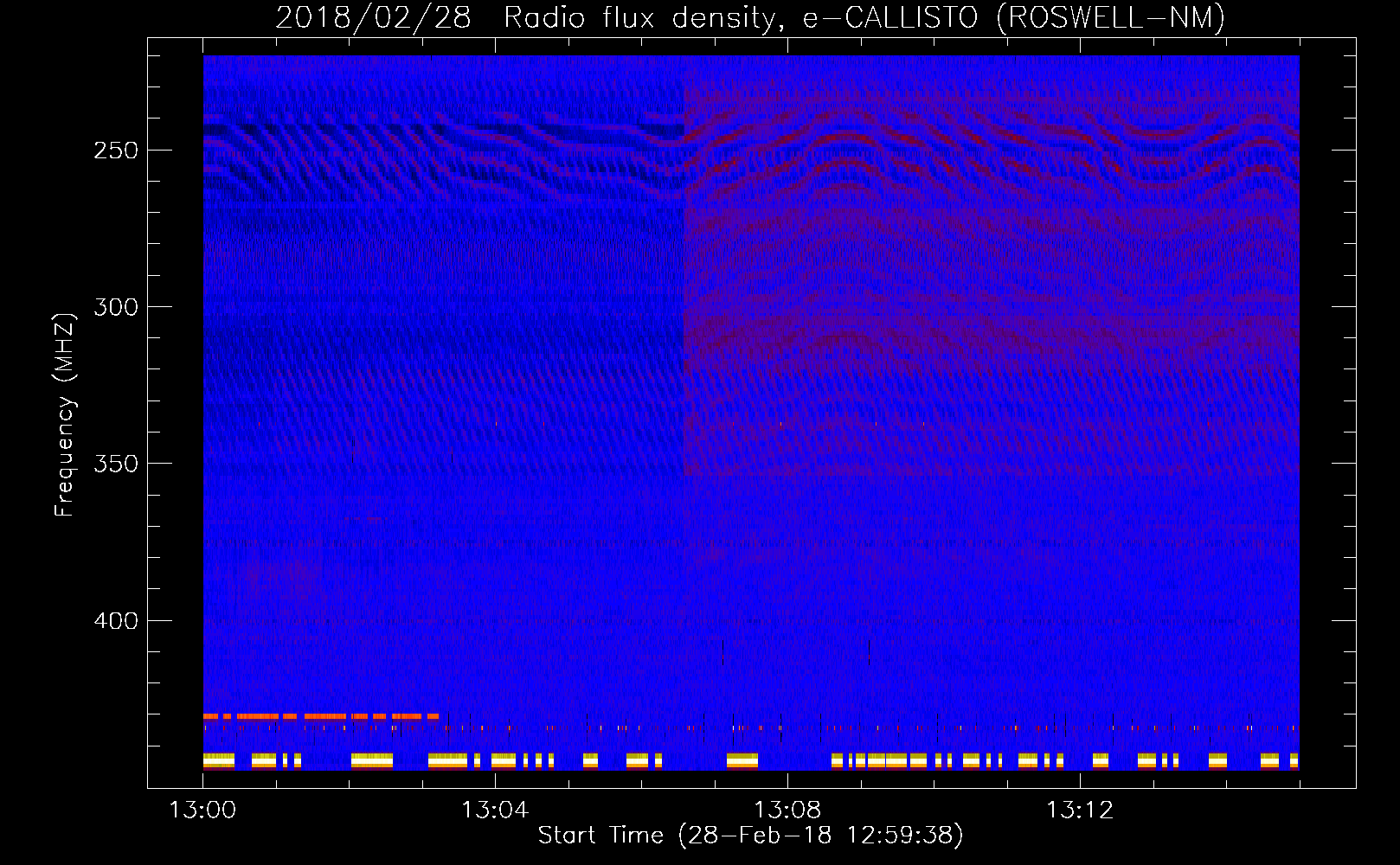Click the orange dashed interference line near 430 MHz

(x=321, y=716)
